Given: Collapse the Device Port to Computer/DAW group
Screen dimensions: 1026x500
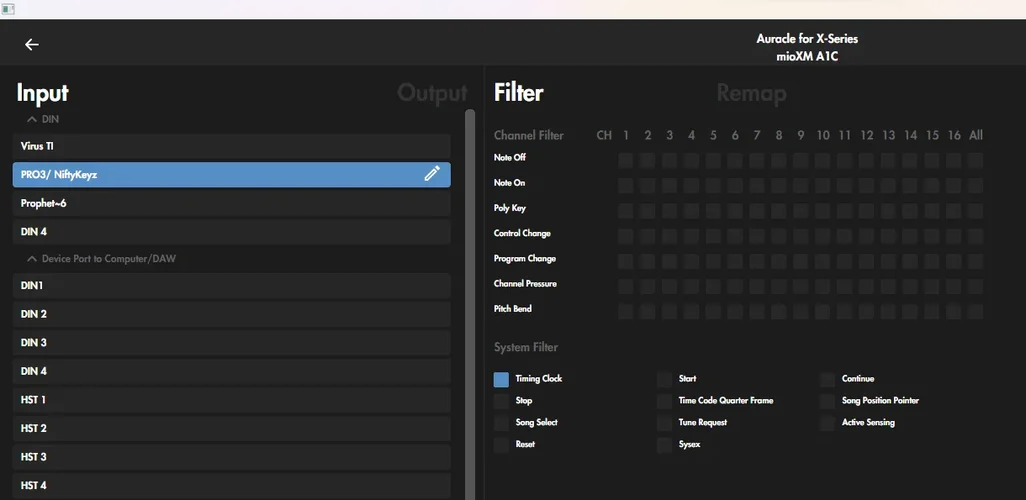Looking at the screenshot, I should point(32,259).
